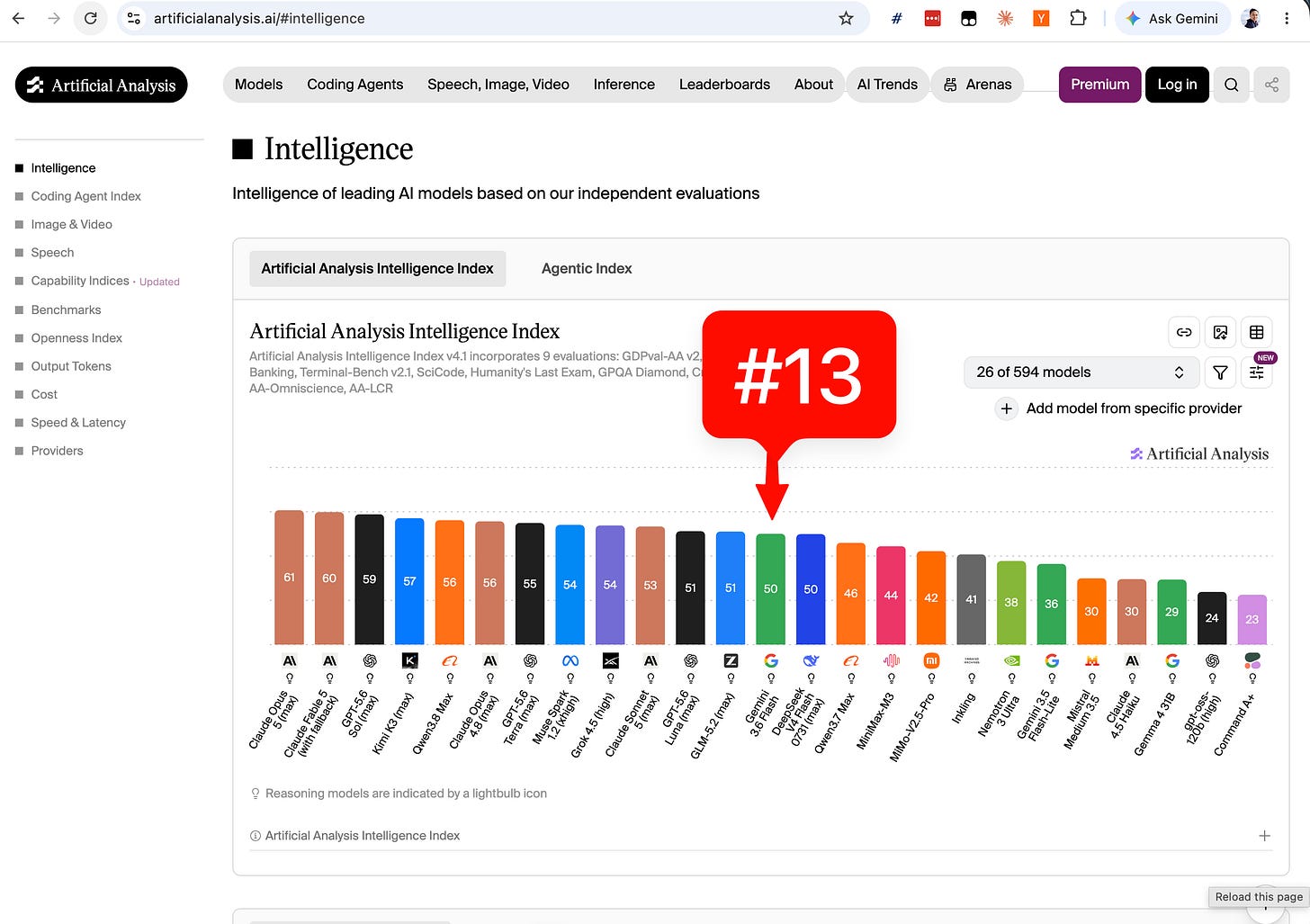This screenshot has height=924, width=1310.
Task: Click the MiniMax waveform logo under MiniMax-M3
Action: 891,660
